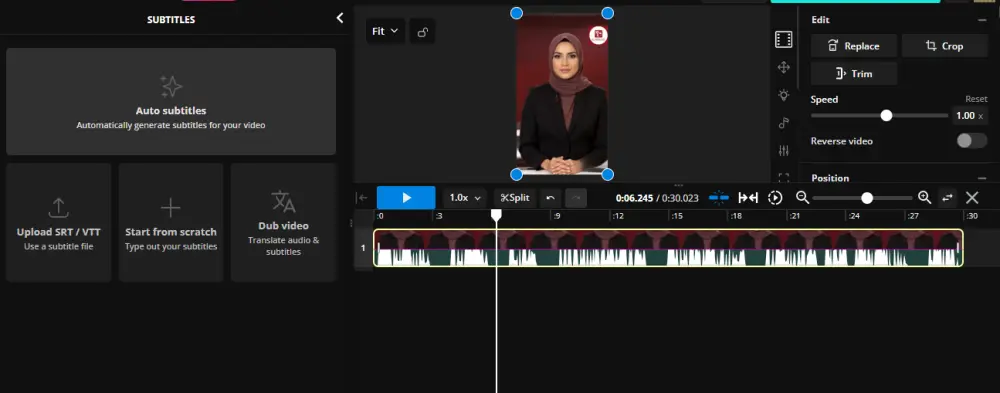Collapse the Subtitles panel with the back chevron
Viewport: 1000px width, 393px height.
pos(340,19)
